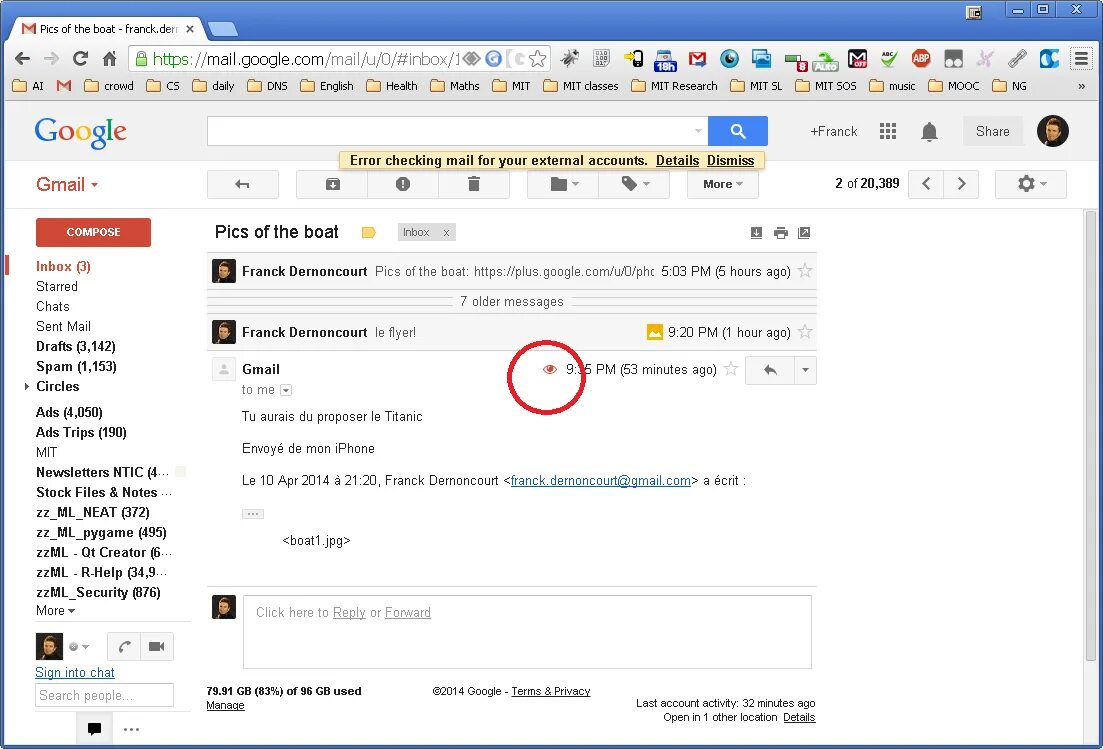Click the +Franck link
Image resolution: width=1103 pixels, height=749 pixels.
pos(834,132)
